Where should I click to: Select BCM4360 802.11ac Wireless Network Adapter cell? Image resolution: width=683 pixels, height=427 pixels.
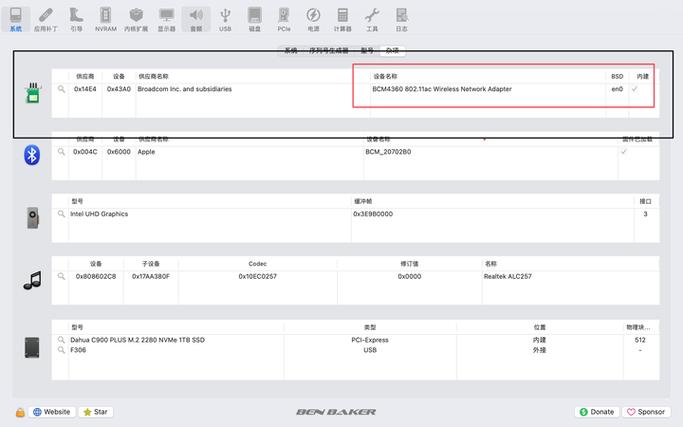coord(442,89)
